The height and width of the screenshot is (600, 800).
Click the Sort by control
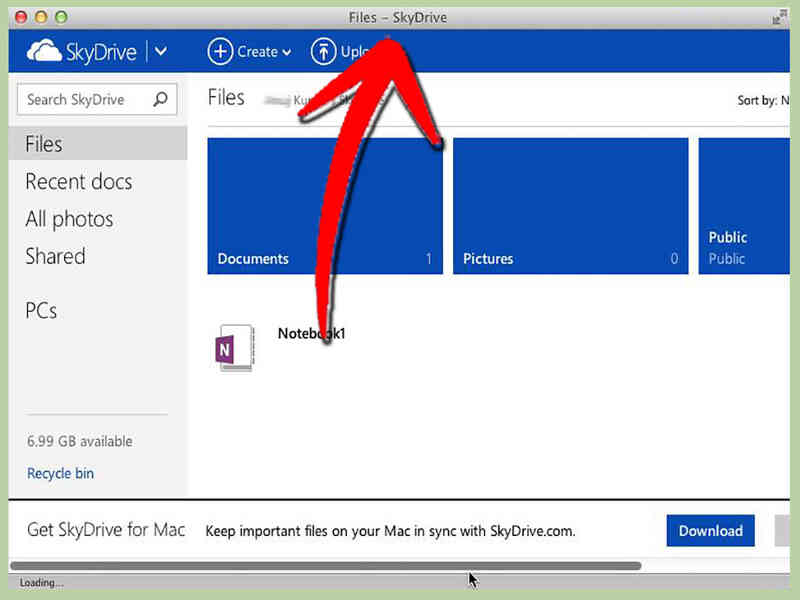[763, 101]
